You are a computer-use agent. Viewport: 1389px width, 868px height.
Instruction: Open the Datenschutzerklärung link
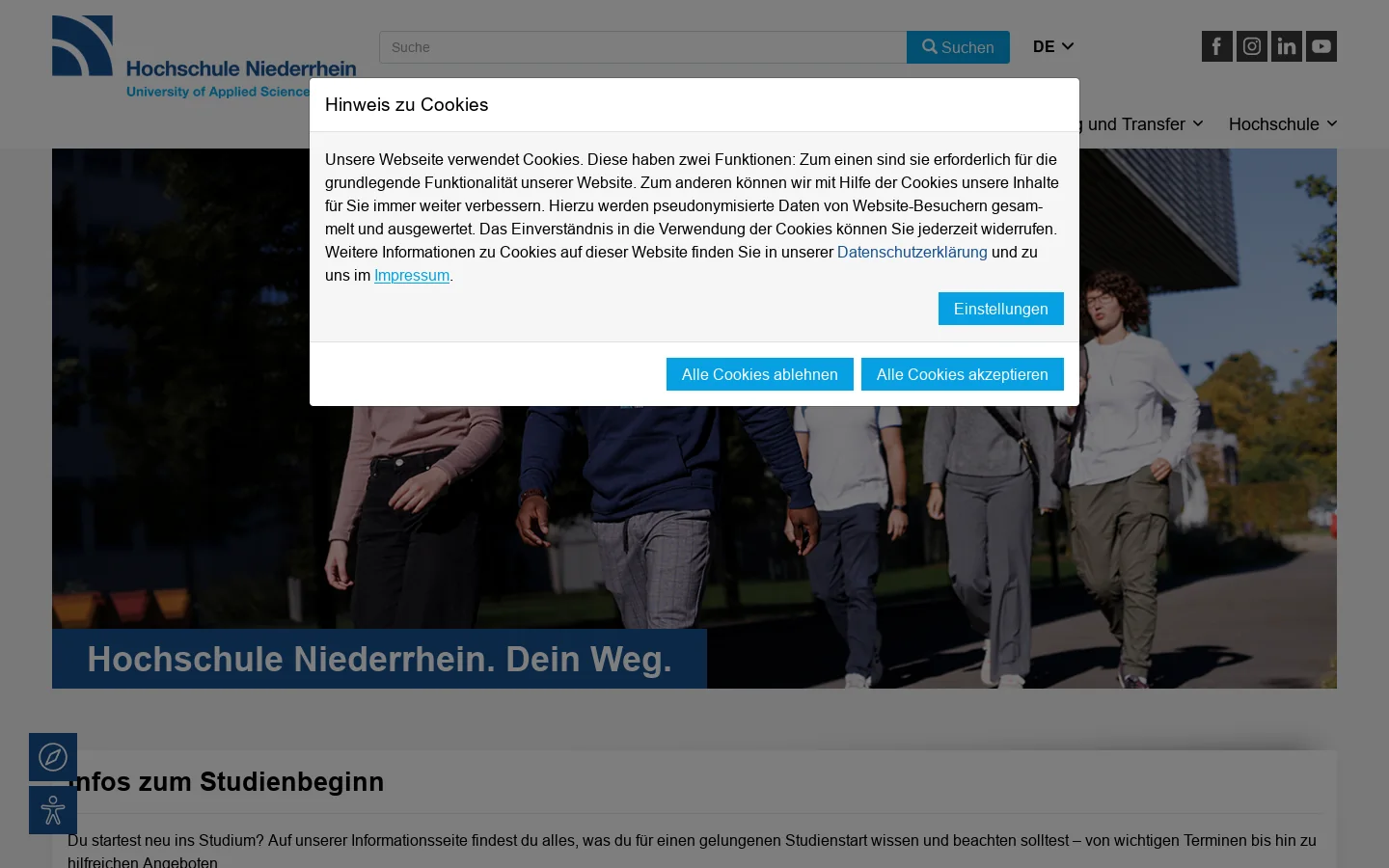(912, 252)
